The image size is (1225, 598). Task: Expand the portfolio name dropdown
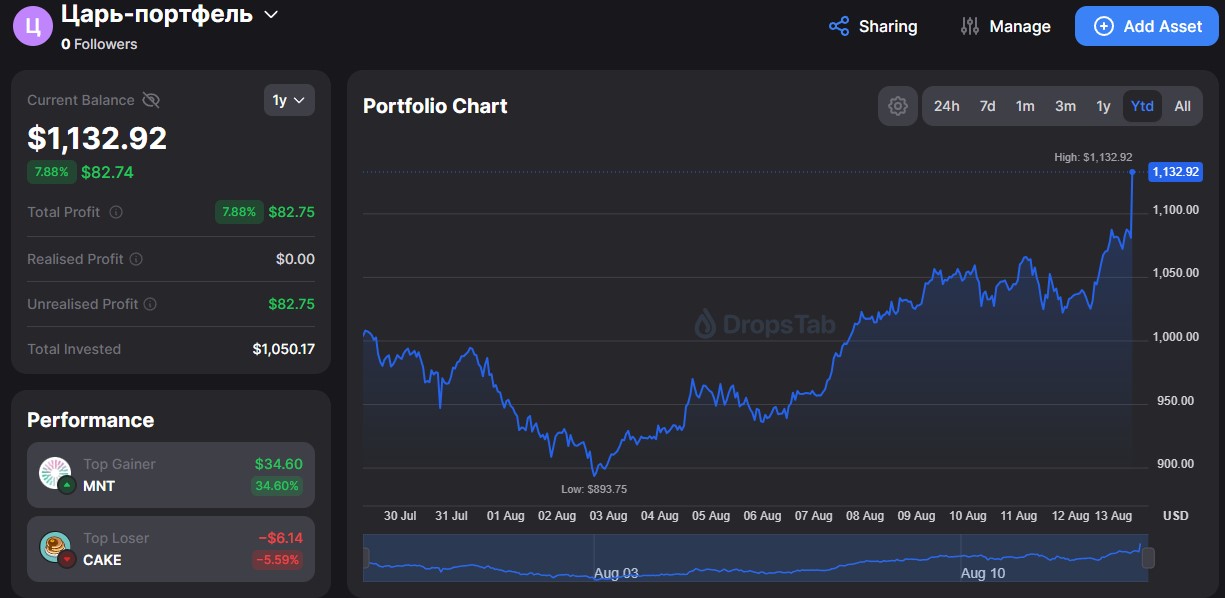pyautogui.click(x=270, y=15)
